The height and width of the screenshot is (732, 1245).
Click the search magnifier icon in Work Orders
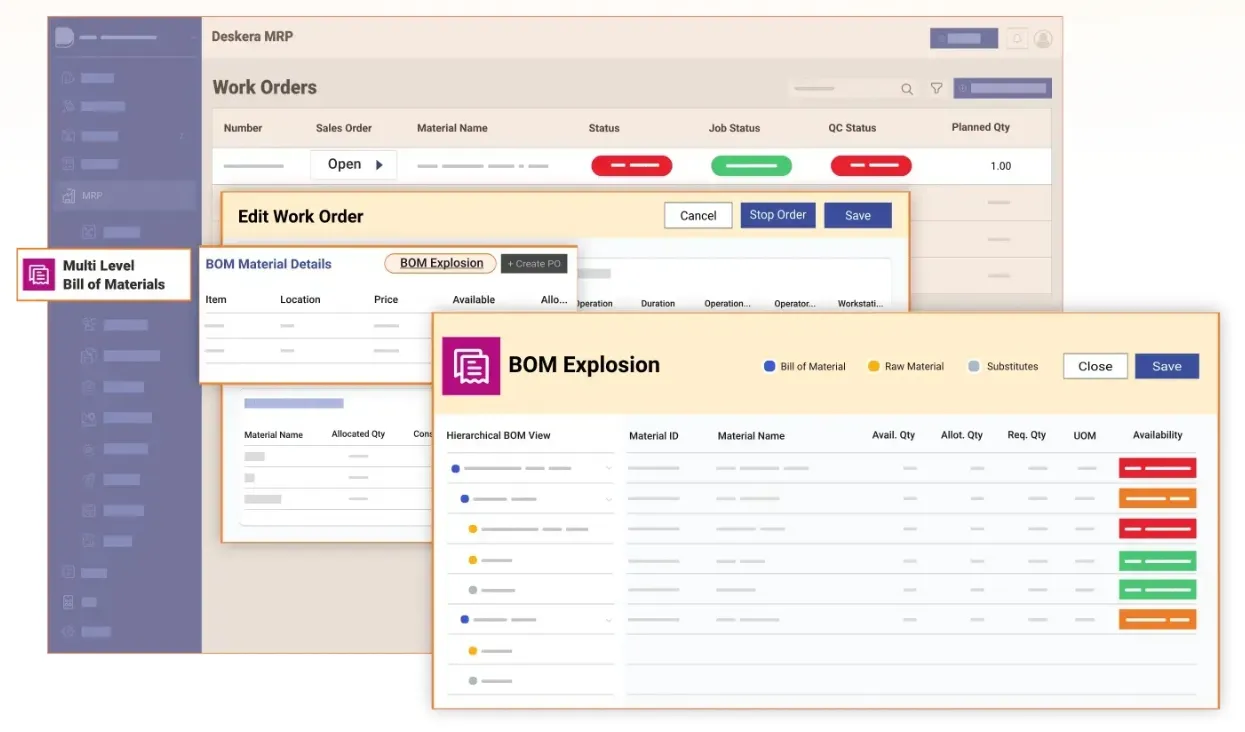(x=907, y=89)
